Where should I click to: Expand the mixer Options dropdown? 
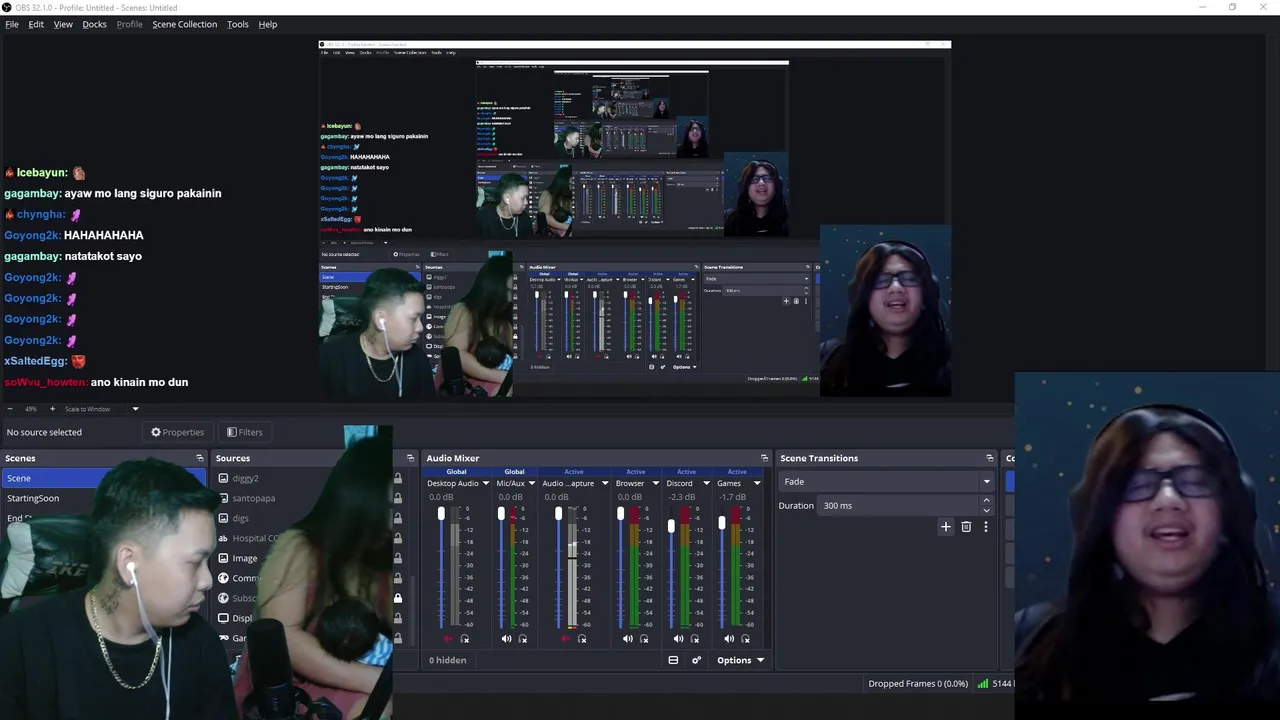[x=740, y=660]
